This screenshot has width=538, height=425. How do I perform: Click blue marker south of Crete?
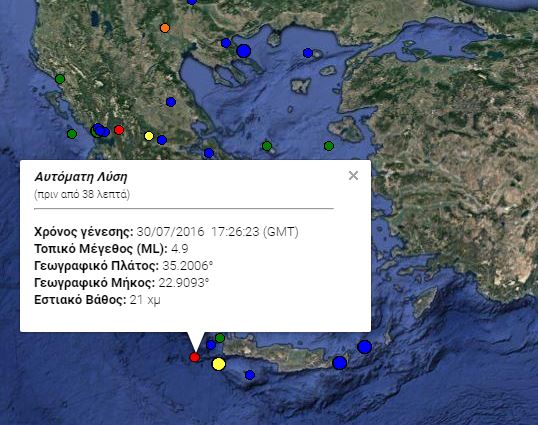tap(250, 375)
